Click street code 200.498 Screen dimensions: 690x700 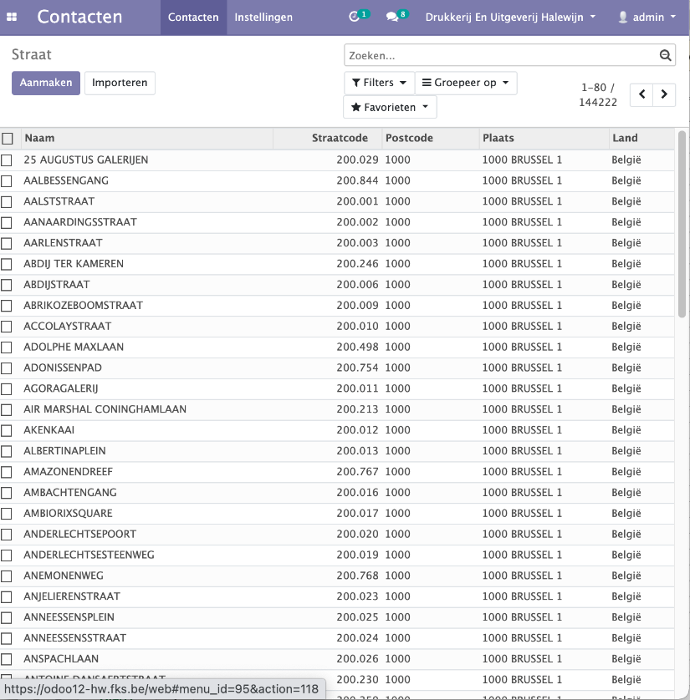click(x=357, y=347)
